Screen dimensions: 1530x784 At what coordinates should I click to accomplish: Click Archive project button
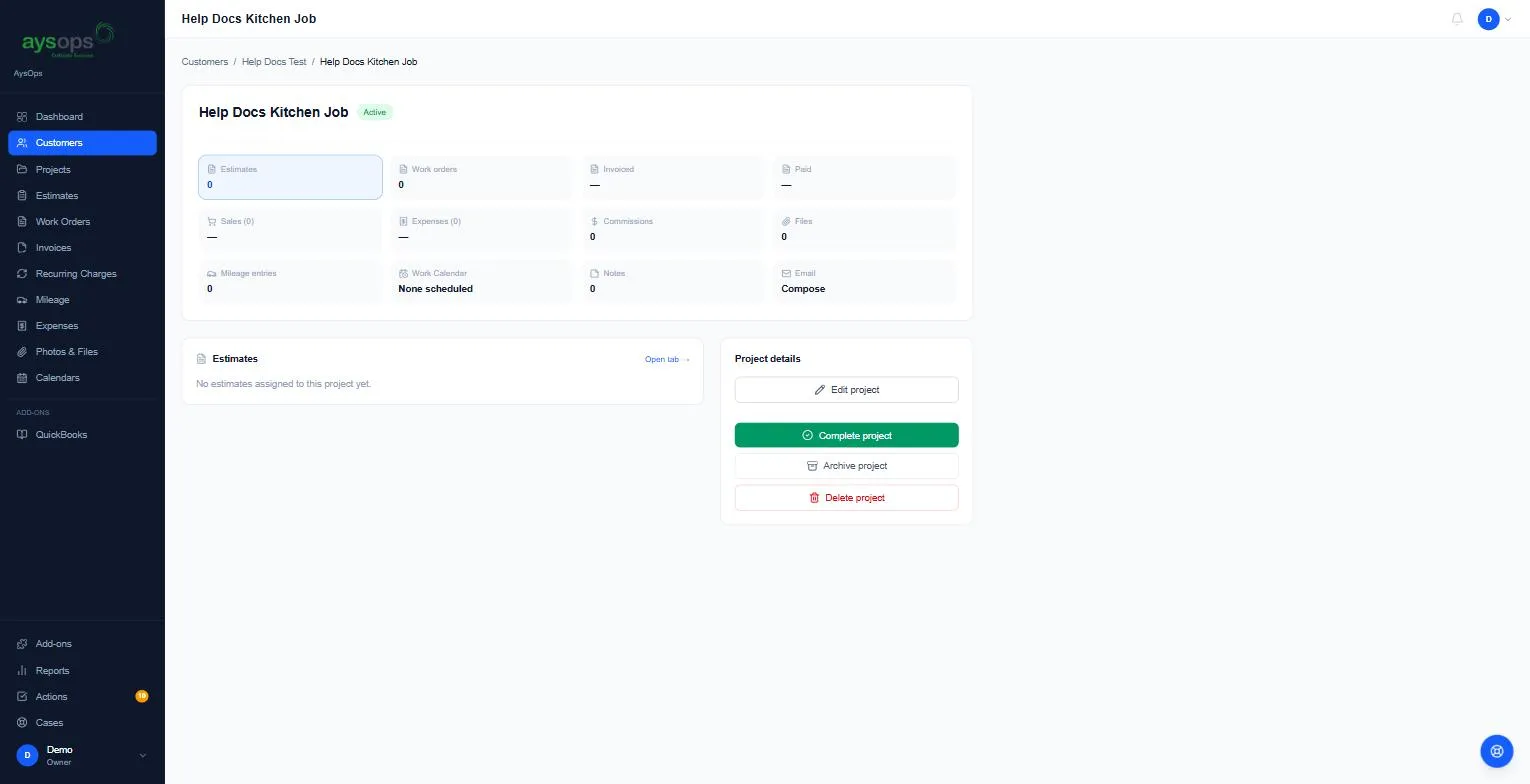[x=846, y=466]
